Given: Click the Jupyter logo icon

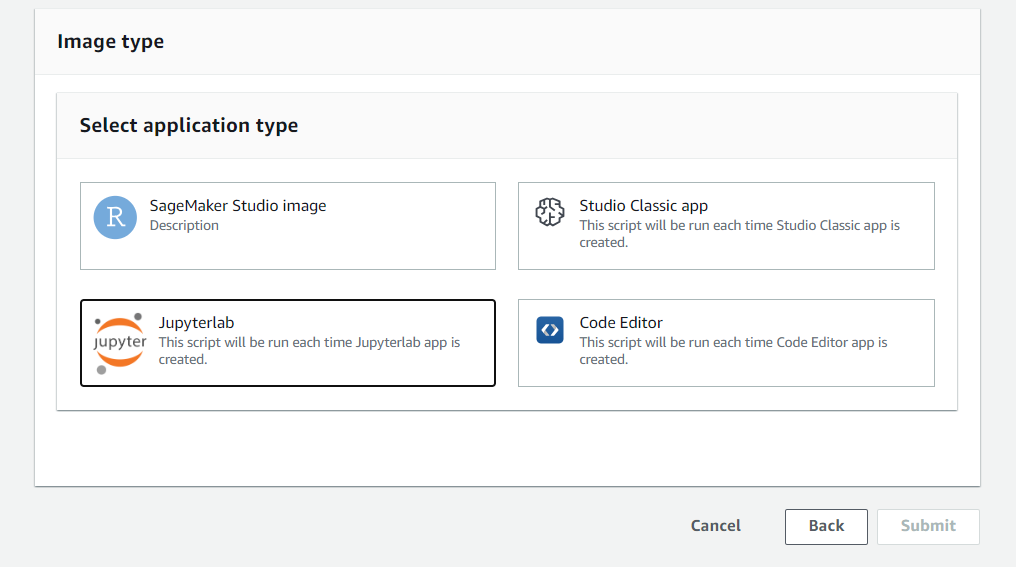Looking at the screenshot, I should pos(120,342).
